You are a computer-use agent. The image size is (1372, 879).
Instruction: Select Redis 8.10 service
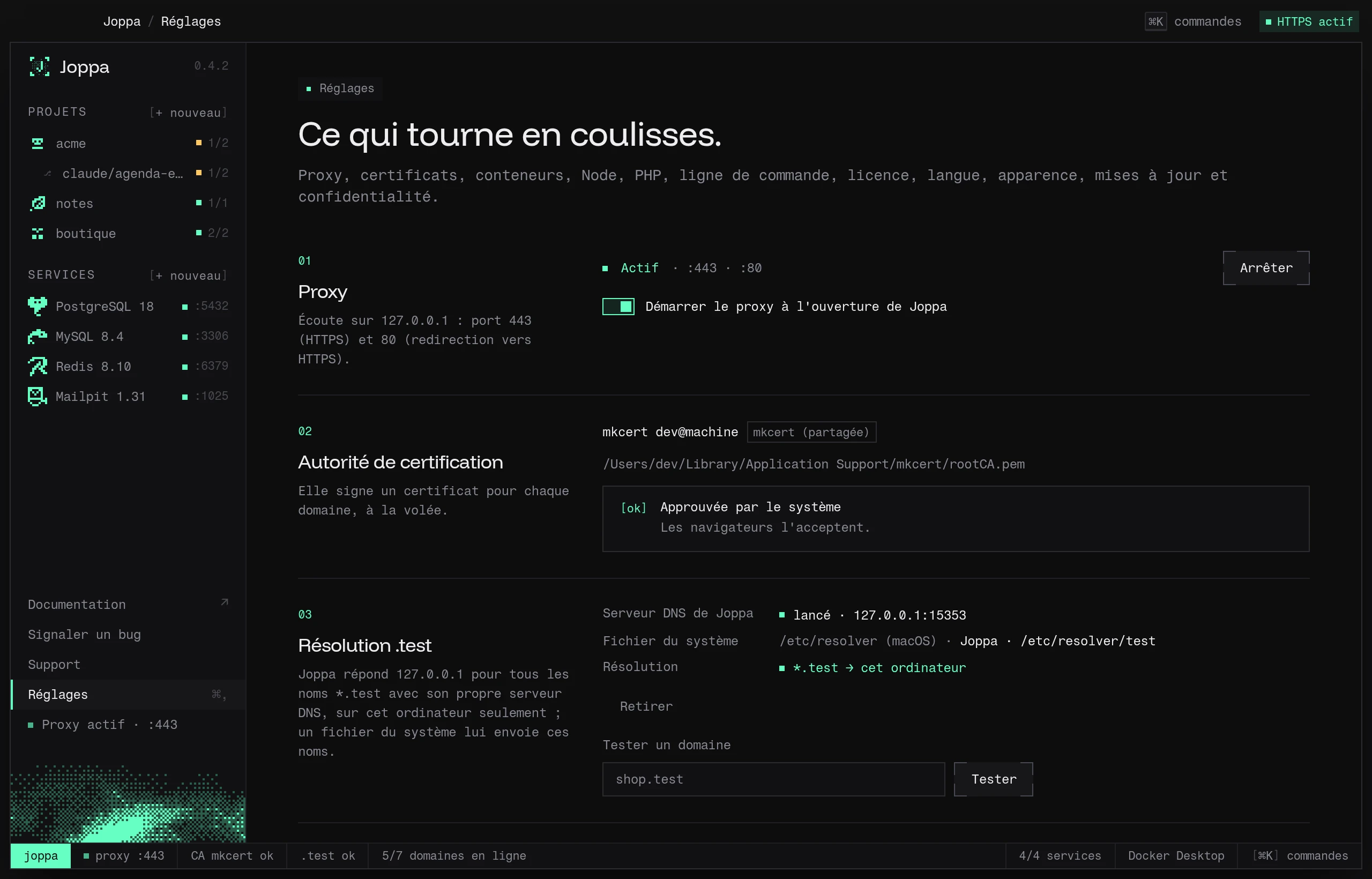(128, 367)
